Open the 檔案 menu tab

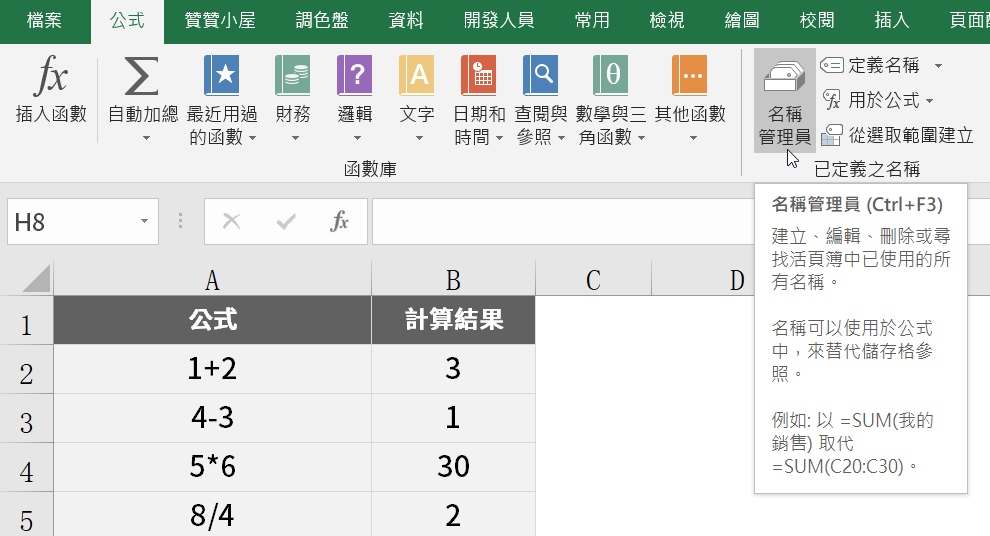coord(44,20)
